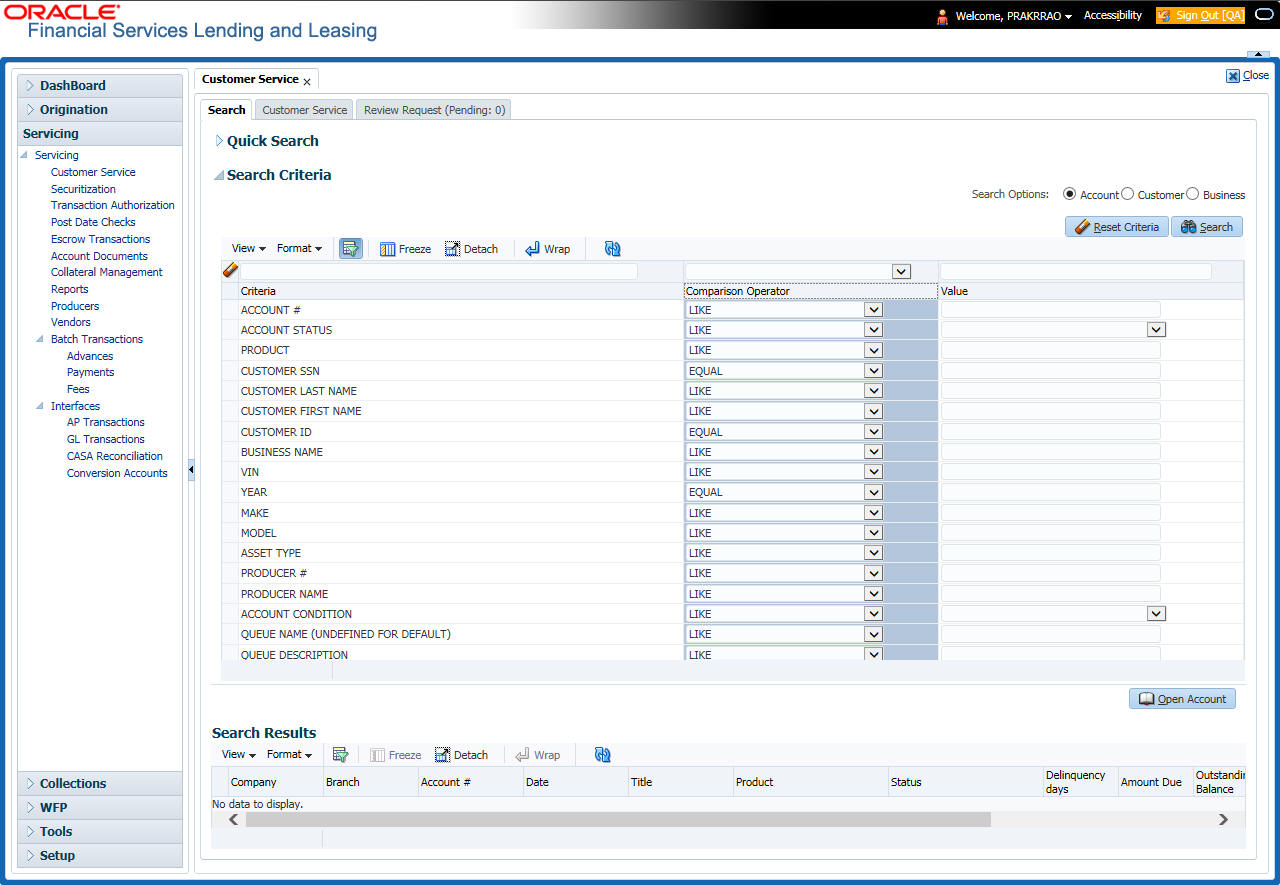Open Format menu in Search Criteria toolbar
The image size is (1280, 885).
pyautogui.click(x=299, y=249)
